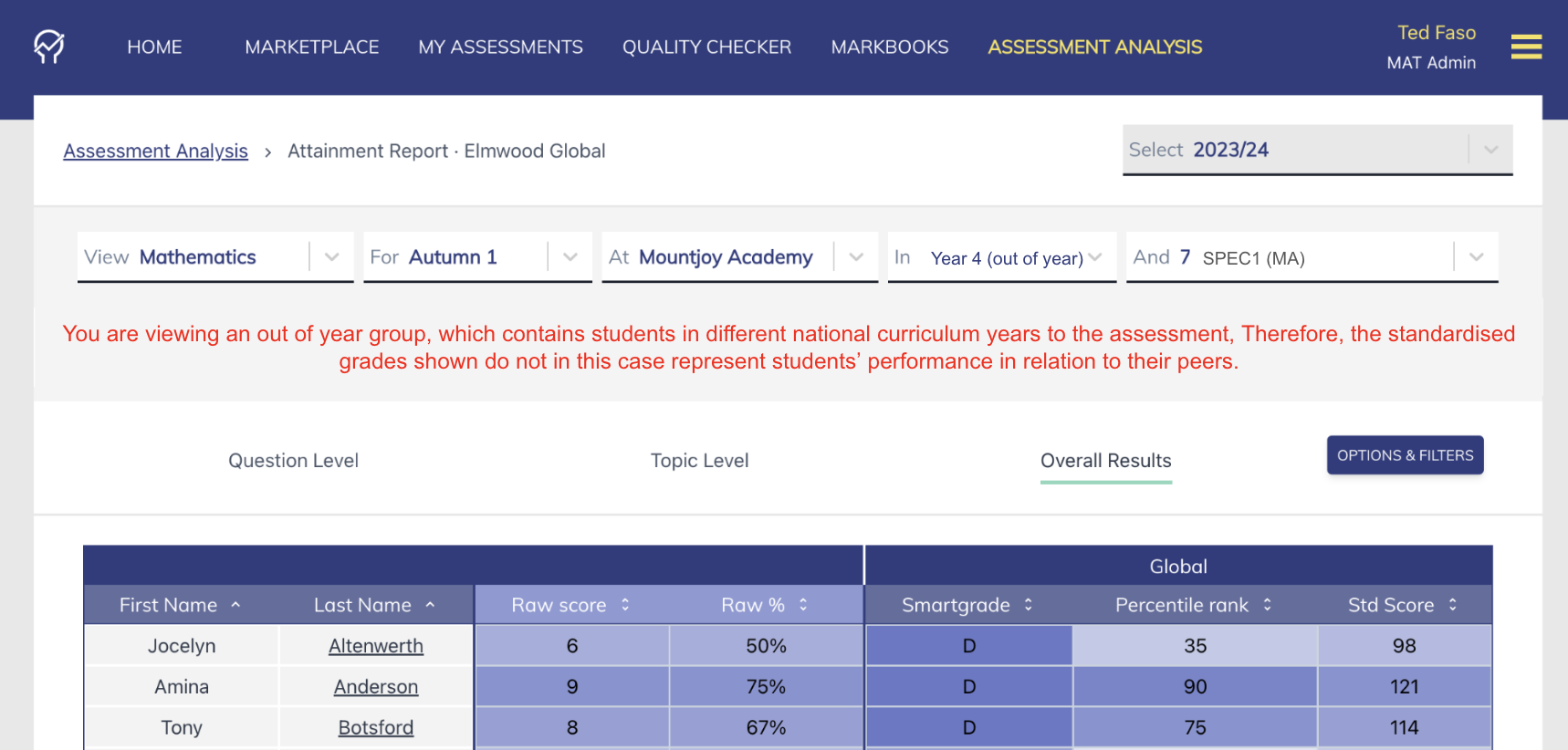Open the SPEC1 (MA) assessment dropdown
Image resolution: width=1568 pixels, height=750 pixels.
pyautogui.click(x=1312, y=257)
